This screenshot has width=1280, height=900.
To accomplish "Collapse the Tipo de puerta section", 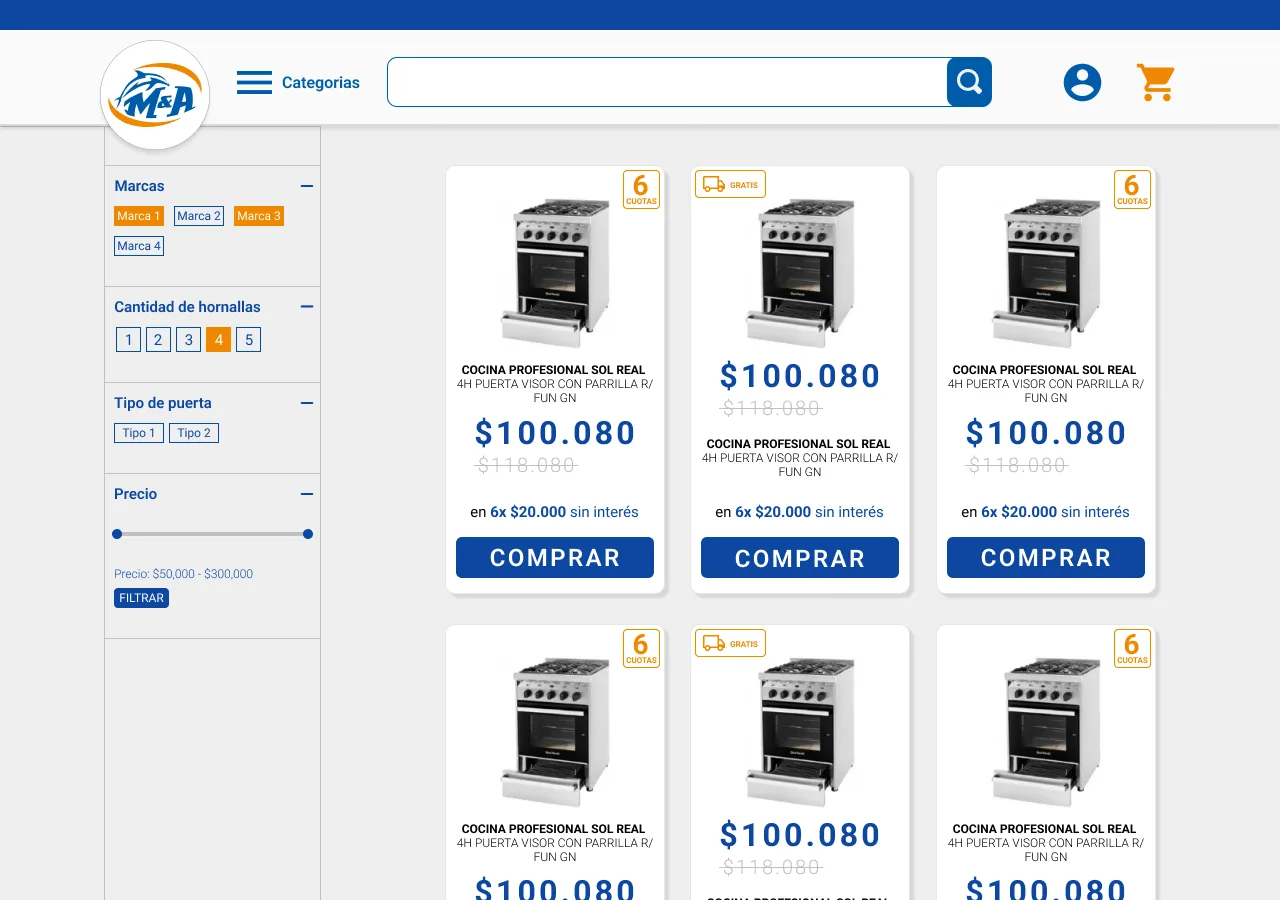I will click(307, 403).
